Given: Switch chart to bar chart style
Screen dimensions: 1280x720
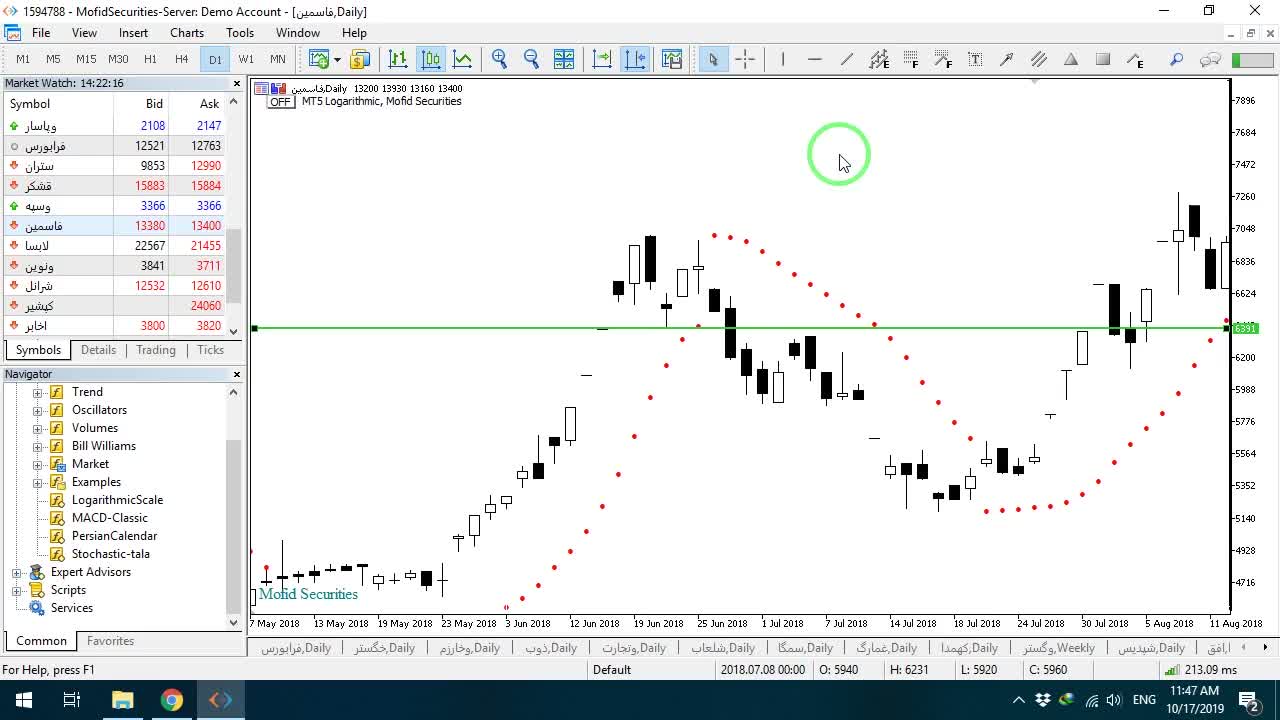Looking at the screenshot, I should click(398, 59).
